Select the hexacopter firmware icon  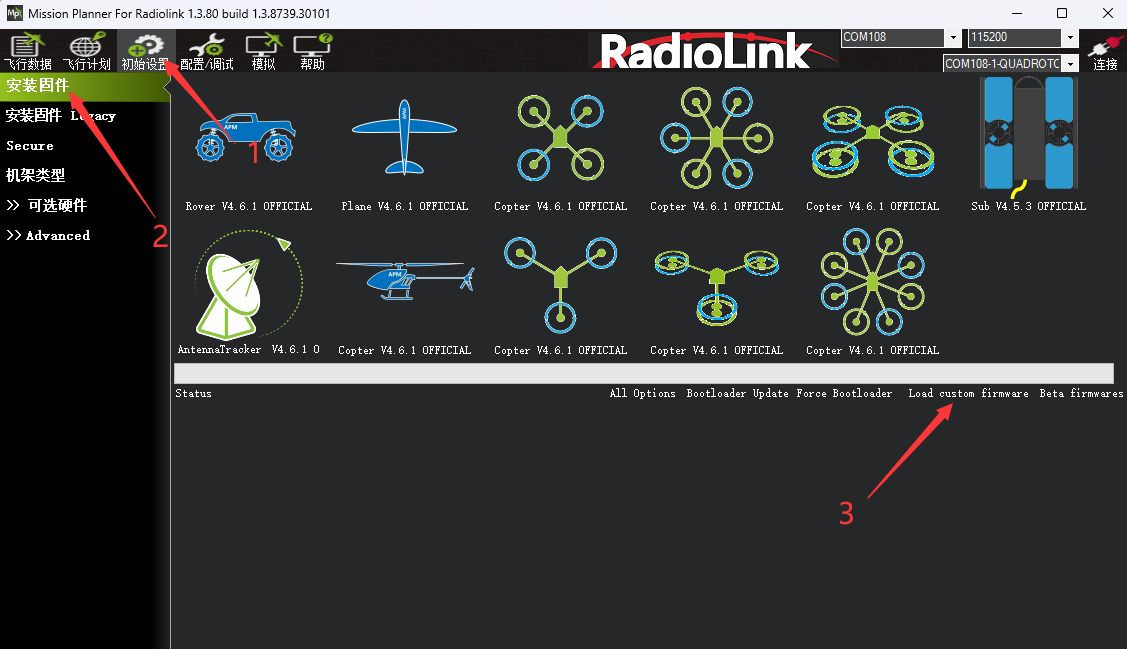(x=716, y=137)
